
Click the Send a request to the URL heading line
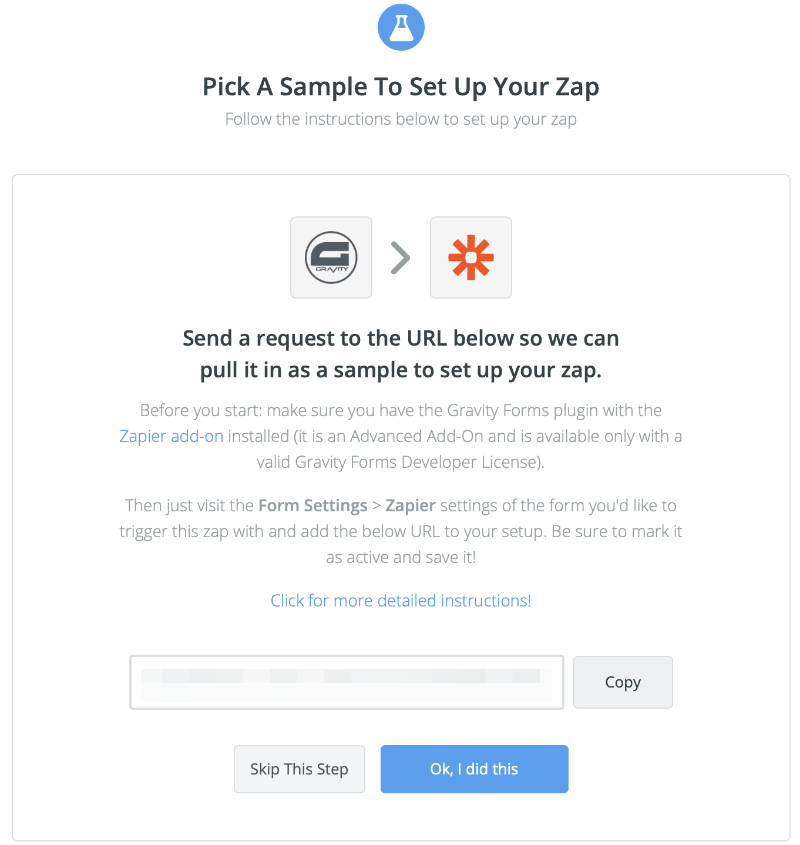click(x=401, y=338)
